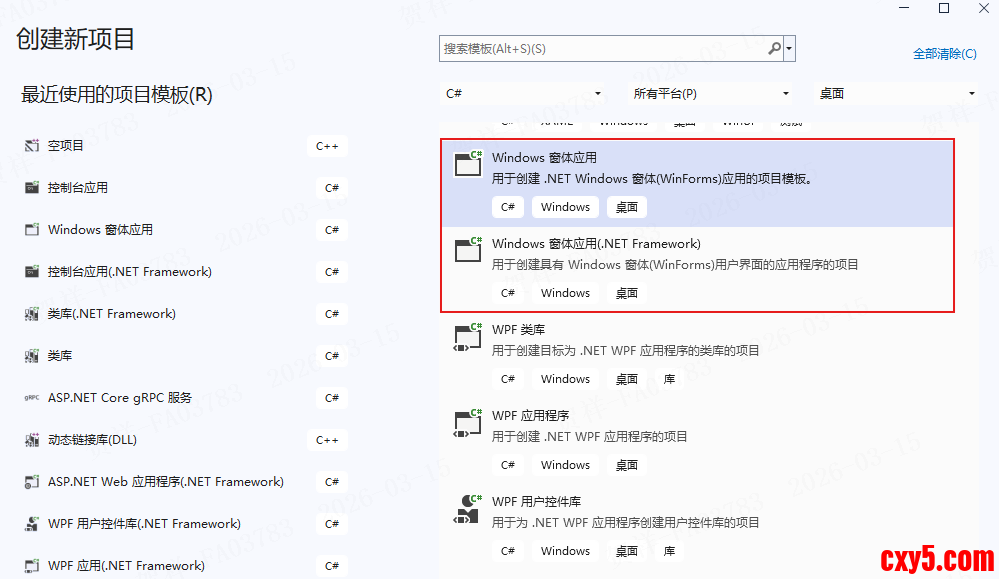Click the WPF 用户控件库(.NET Framework) icon
Image resolution: width=999 pixels, height=579 pixels.
coord(32,524)
